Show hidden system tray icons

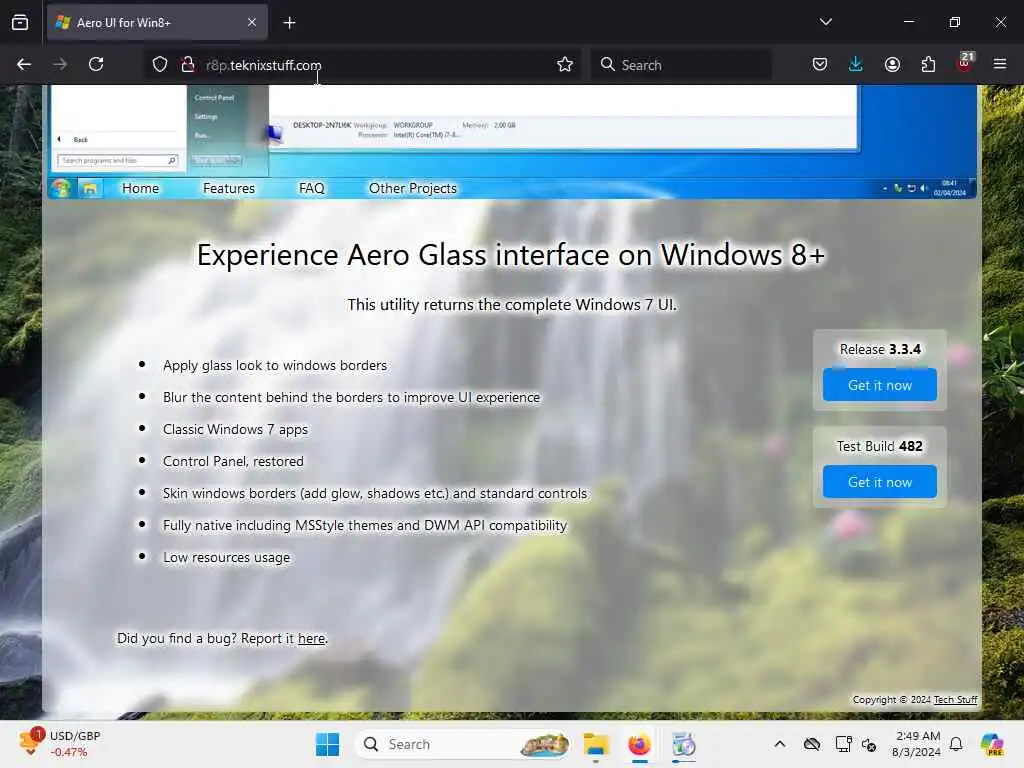coord(780,744)
